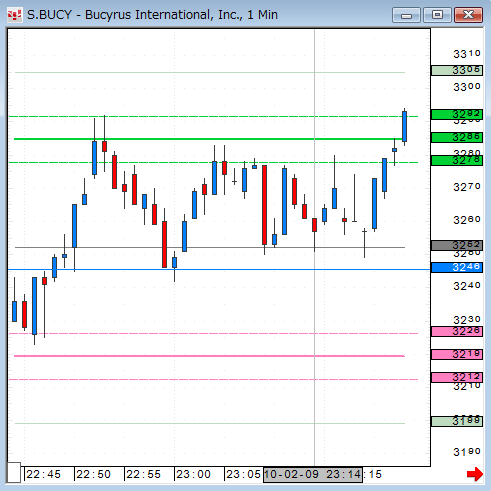Click the green 3292 price marker

click(x=457, y=115)
